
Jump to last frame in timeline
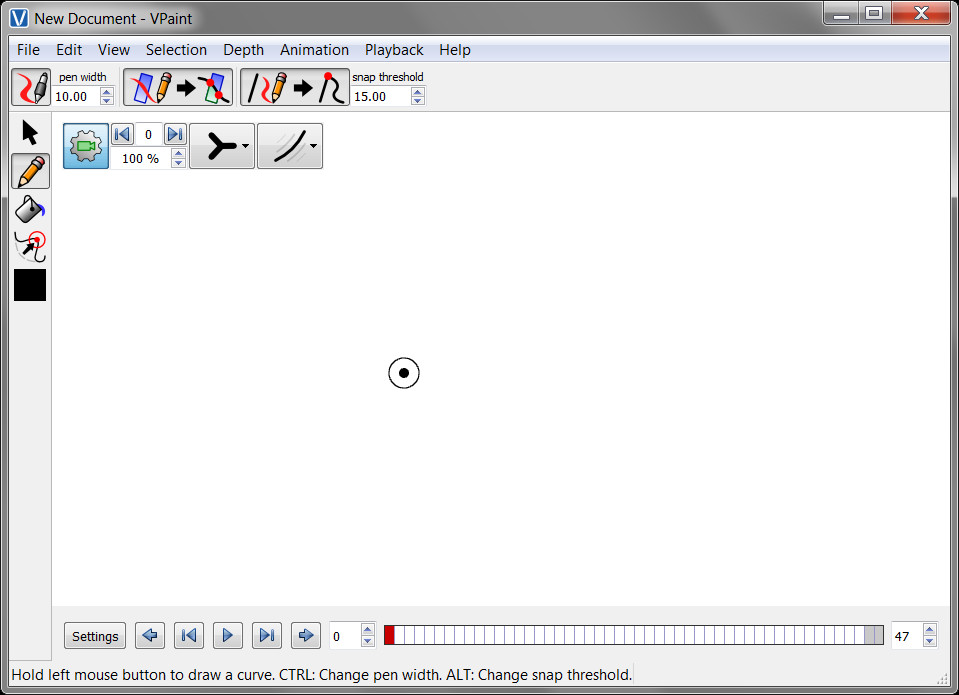point(267,636)
